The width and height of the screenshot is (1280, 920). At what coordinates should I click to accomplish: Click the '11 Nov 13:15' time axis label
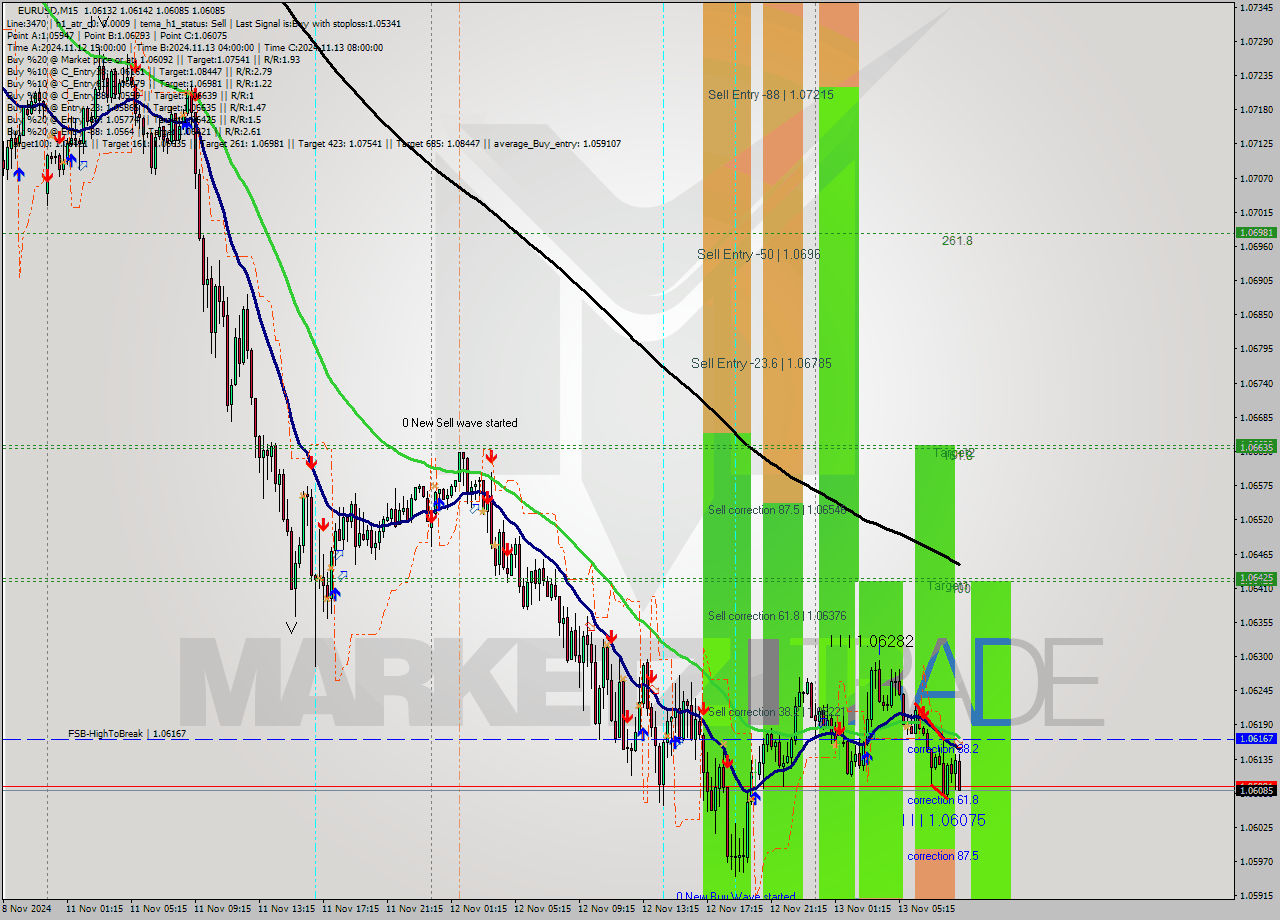(x=287, y=909)
